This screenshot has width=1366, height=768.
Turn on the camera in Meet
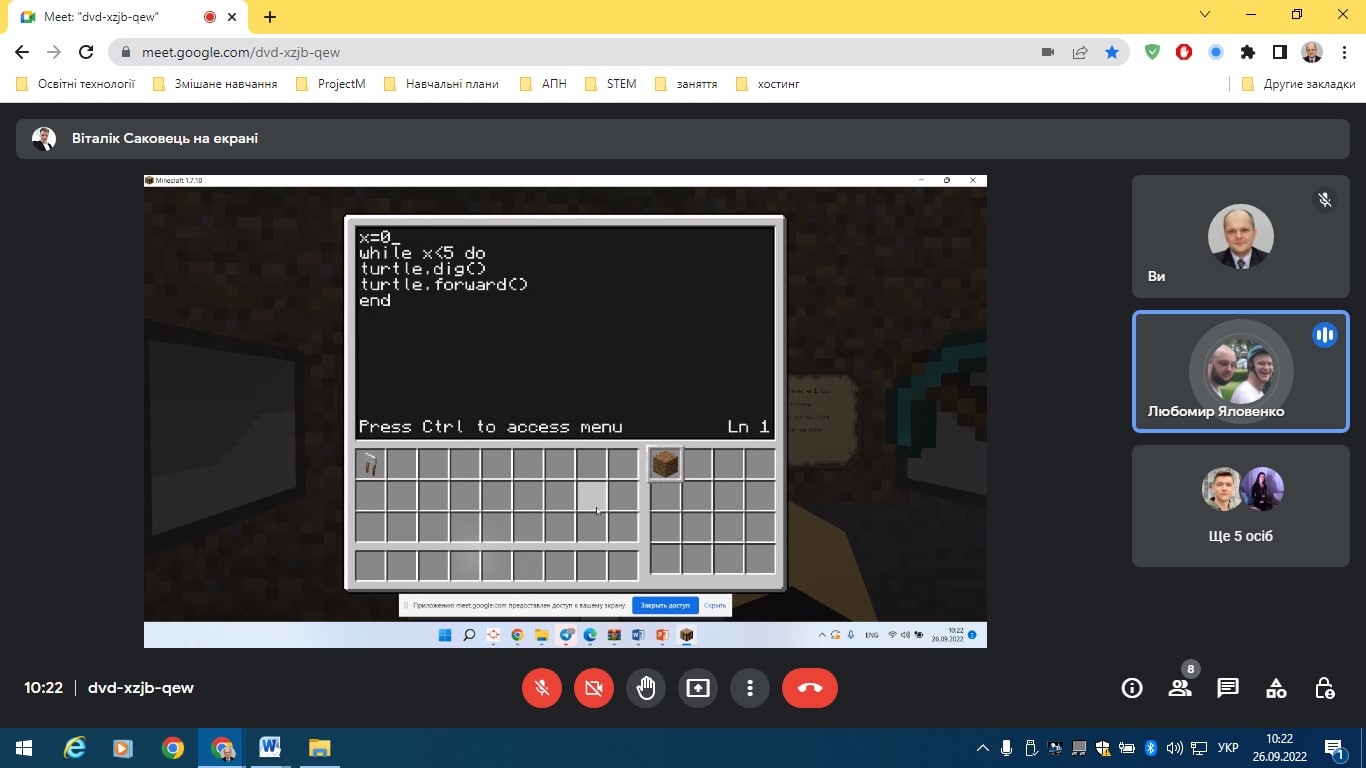pos(594,688)
